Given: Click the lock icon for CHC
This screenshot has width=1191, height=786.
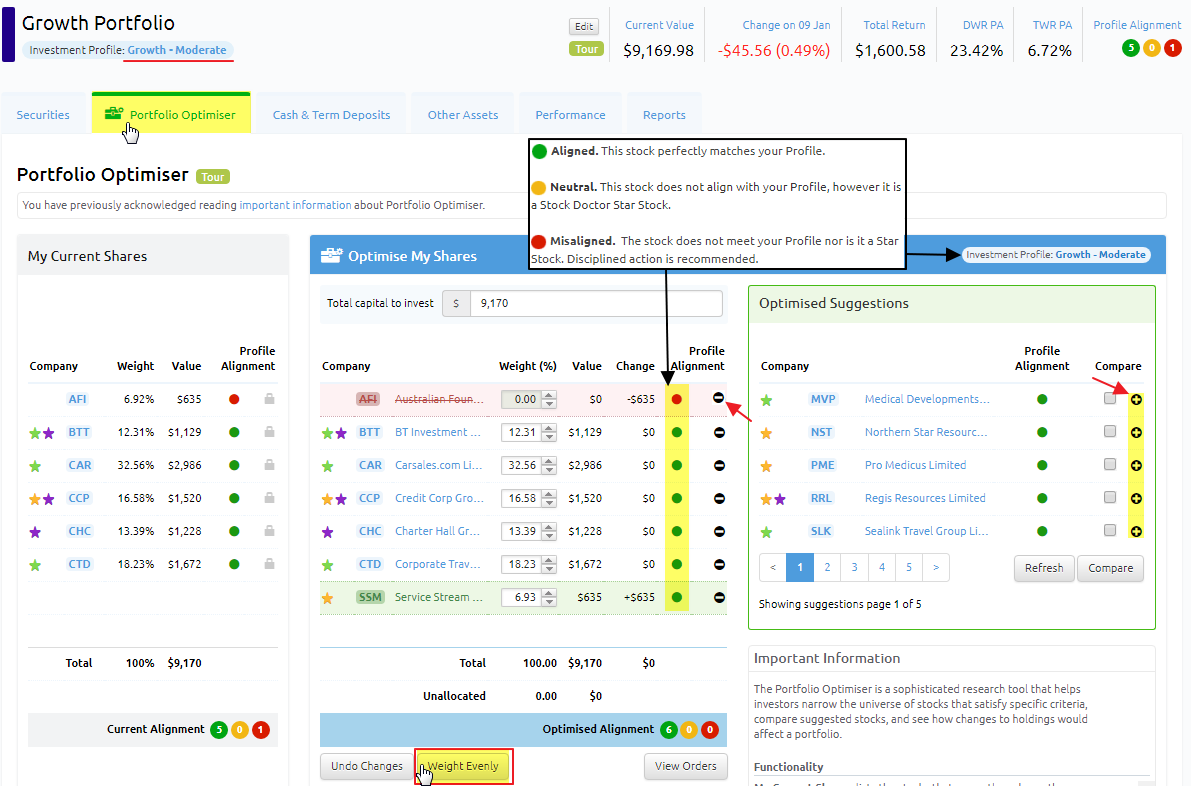Looking at the screenshot, I should (269, 531).
